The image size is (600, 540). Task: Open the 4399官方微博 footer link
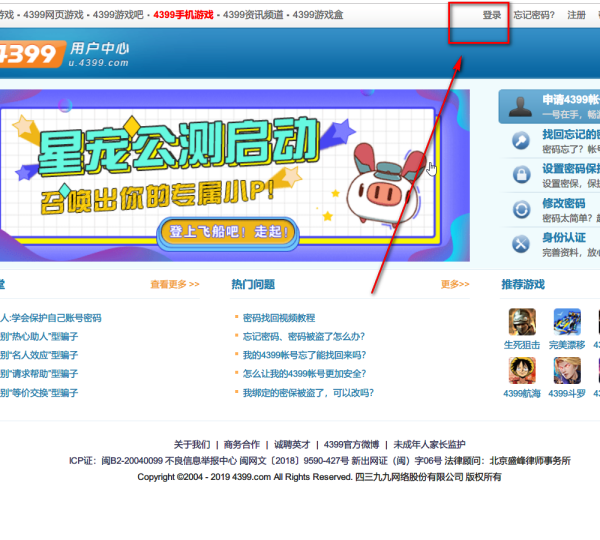coord(351,445)
